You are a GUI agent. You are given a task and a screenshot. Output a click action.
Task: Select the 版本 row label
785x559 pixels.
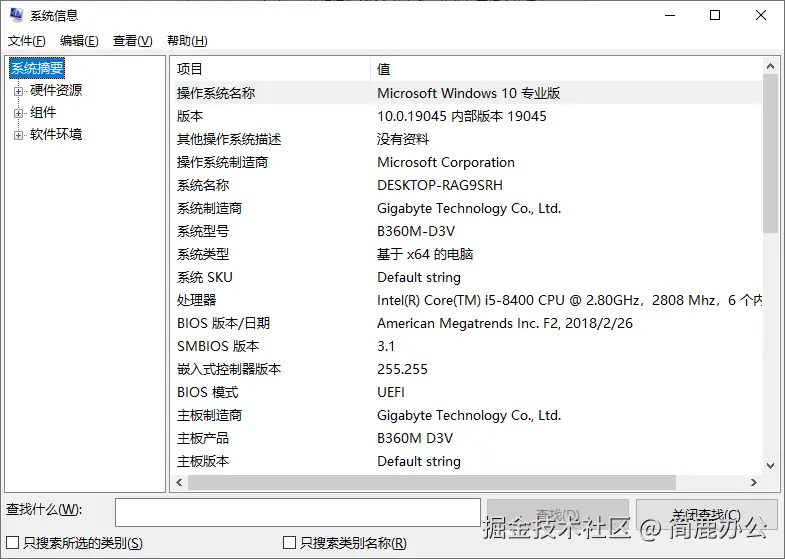point(190,116)
